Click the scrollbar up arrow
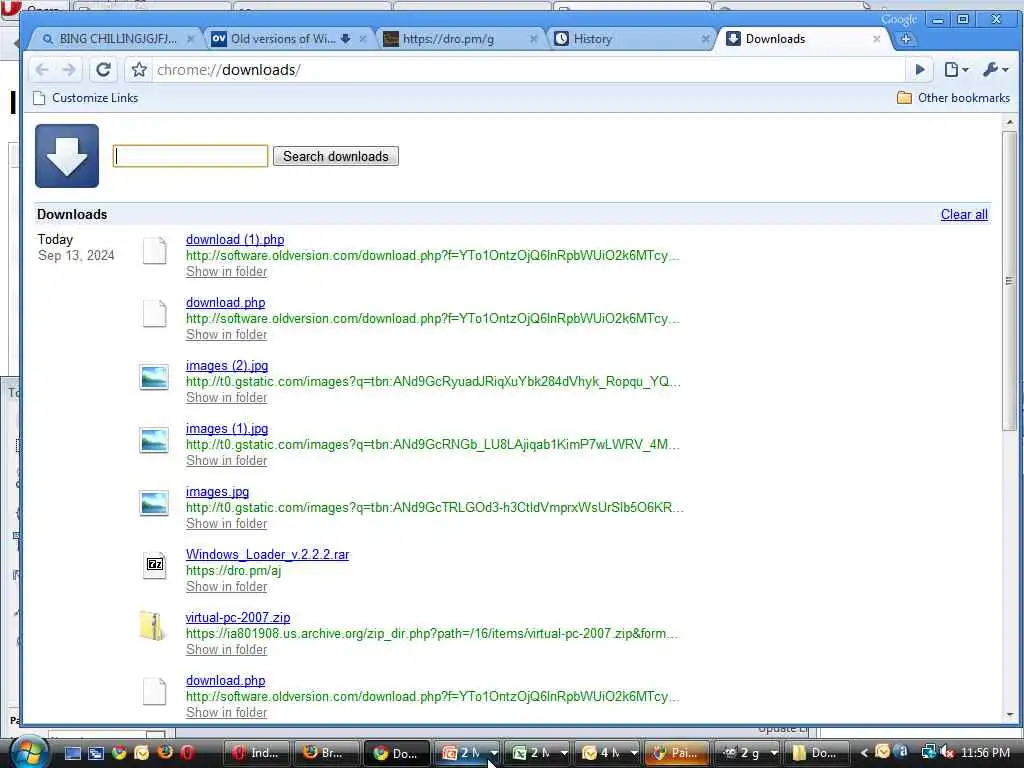1024x768 pixels. click(1010, 121)
